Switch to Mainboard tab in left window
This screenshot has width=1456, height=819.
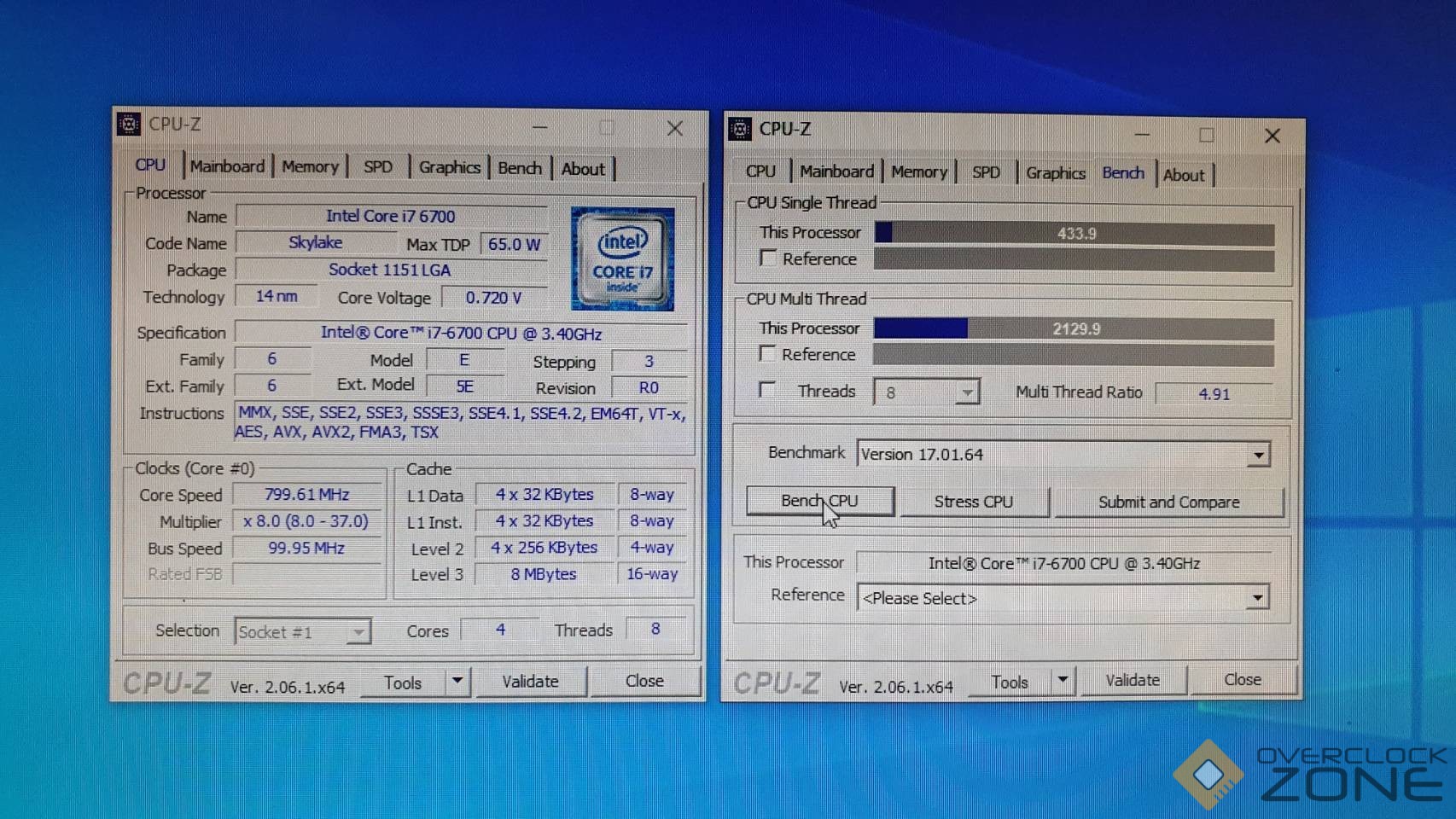pyautogui.click(x=227, y=166)
